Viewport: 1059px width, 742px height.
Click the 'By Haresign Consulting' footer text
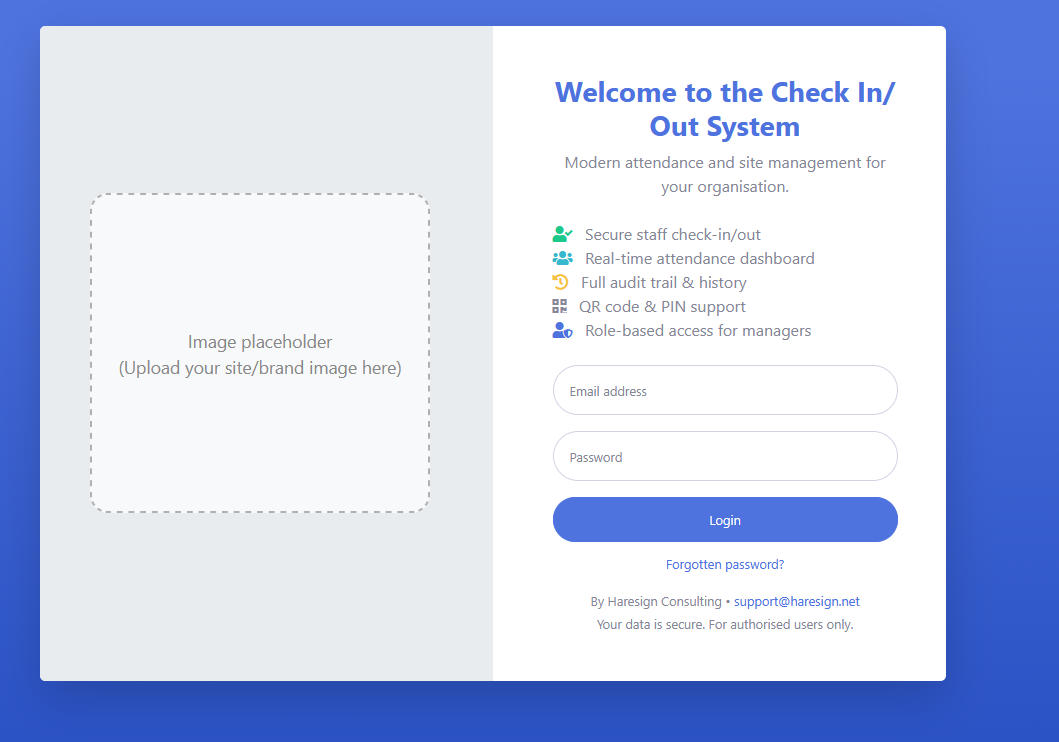656,602
